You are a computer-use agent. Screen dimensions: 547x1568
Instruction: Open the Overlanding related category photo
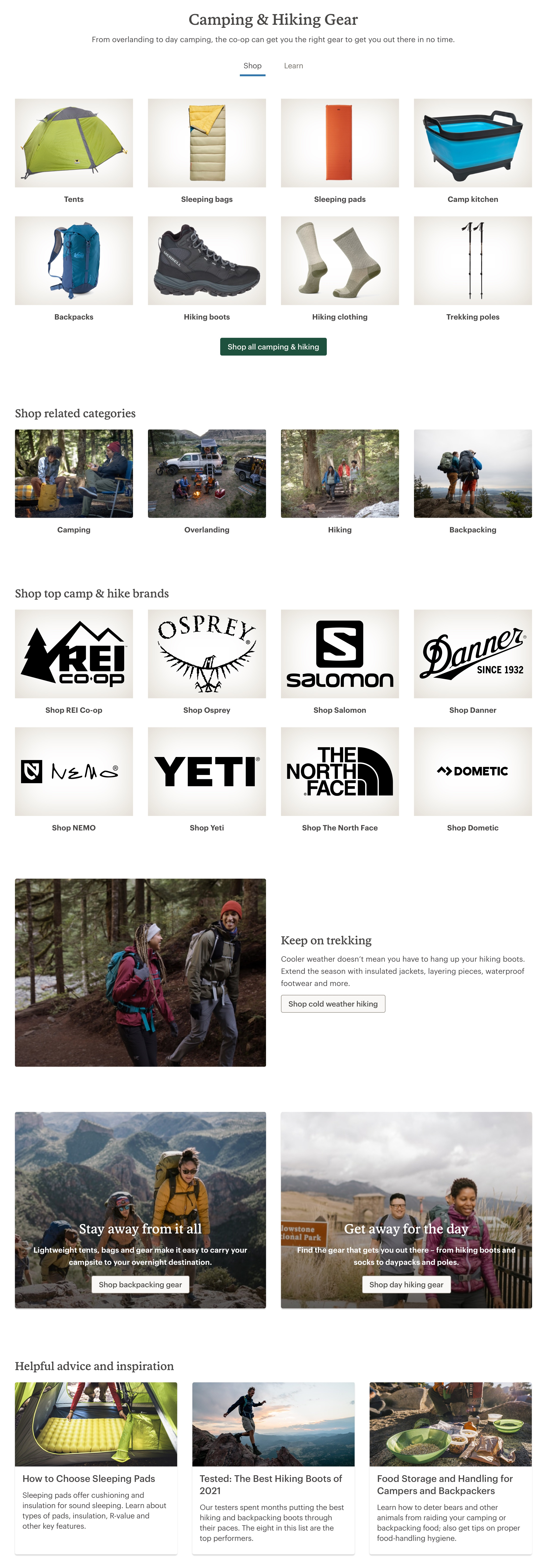pyautogui.click(x=207, y=473)
